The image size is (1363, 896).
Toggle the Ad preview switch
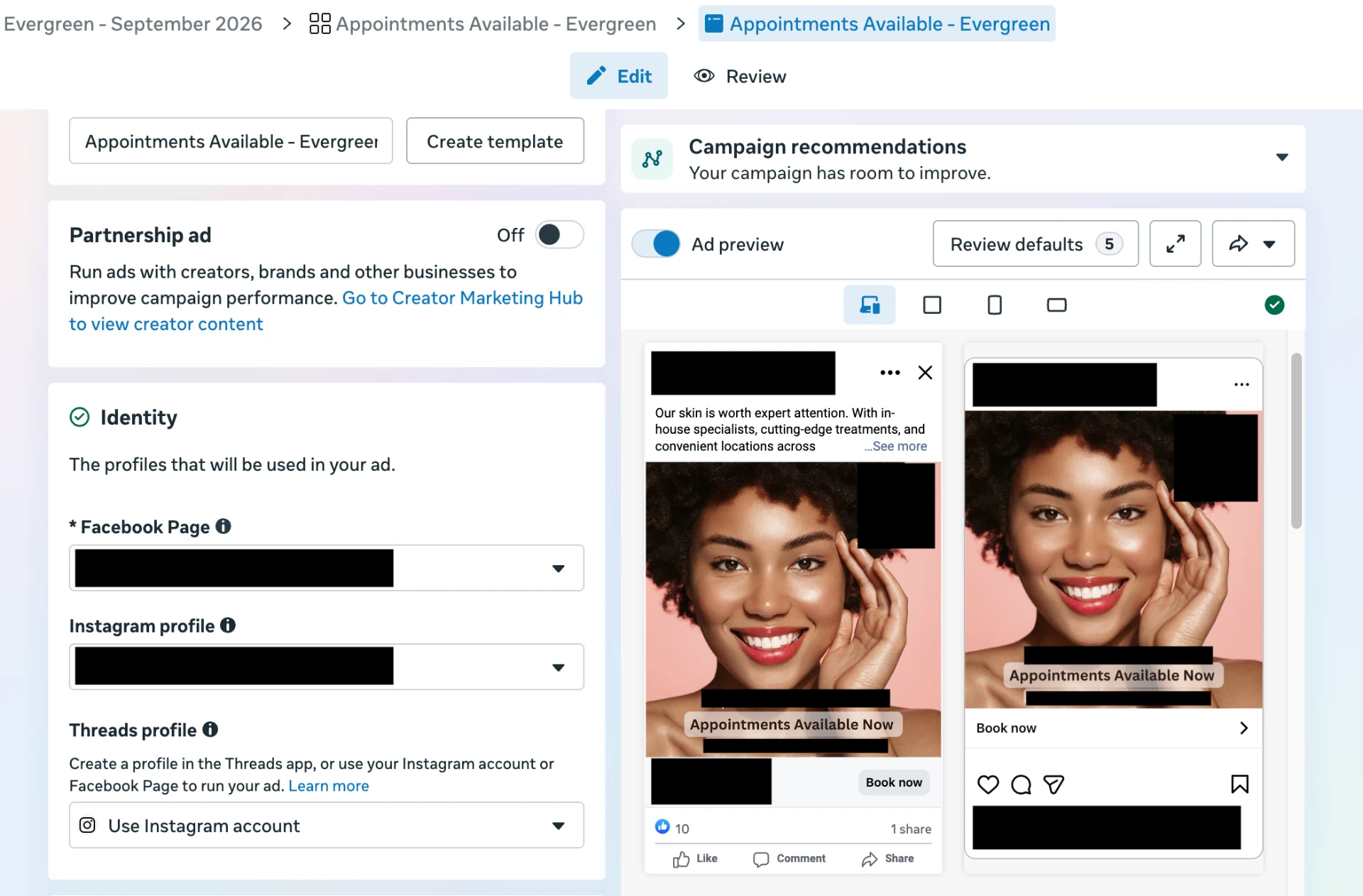coord(656,244)
